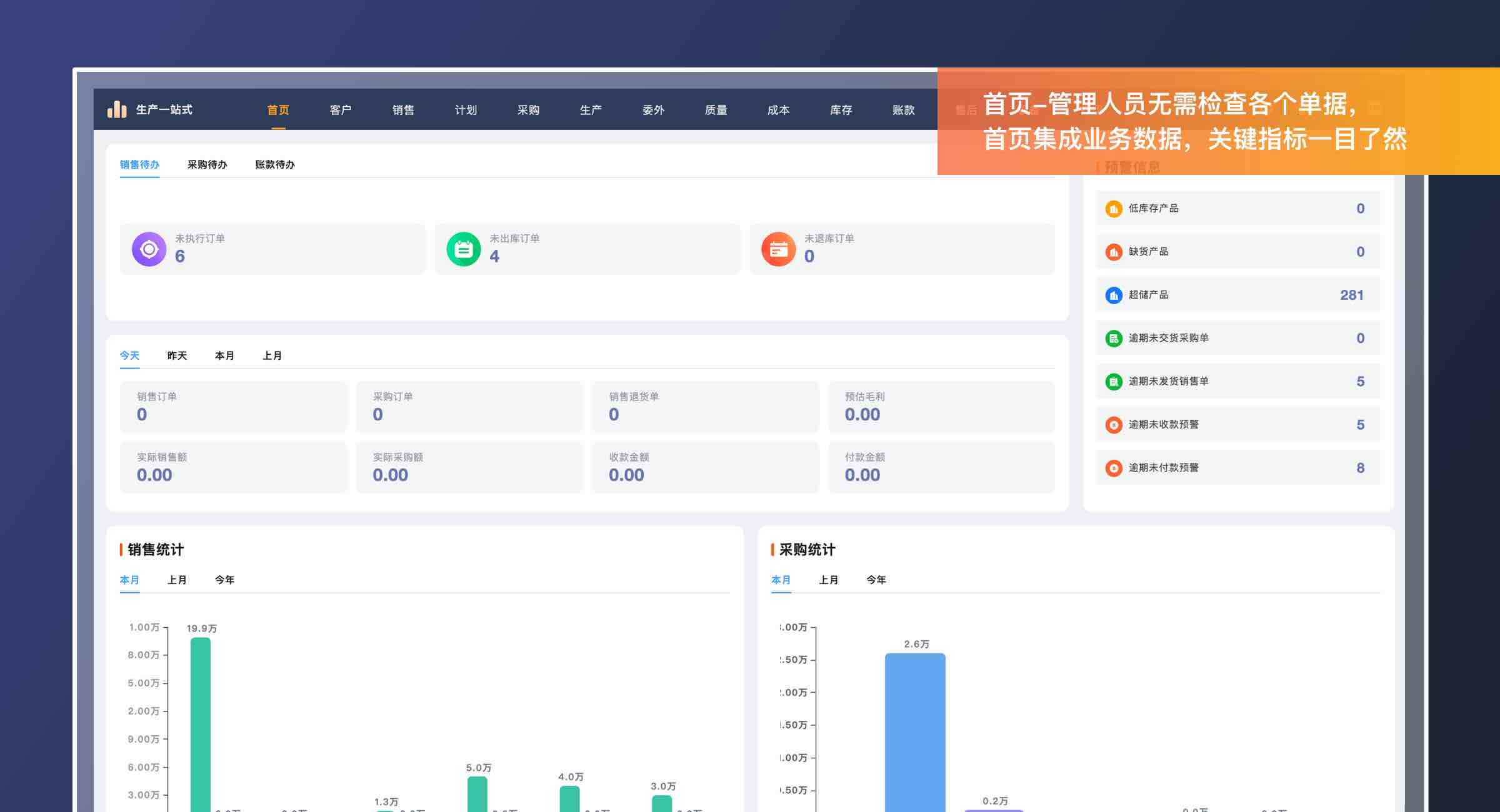Click the 生产一站式 bar-chart logo icon
The height and width of the screenshot is (812, 1500).
tap(117, 110)
